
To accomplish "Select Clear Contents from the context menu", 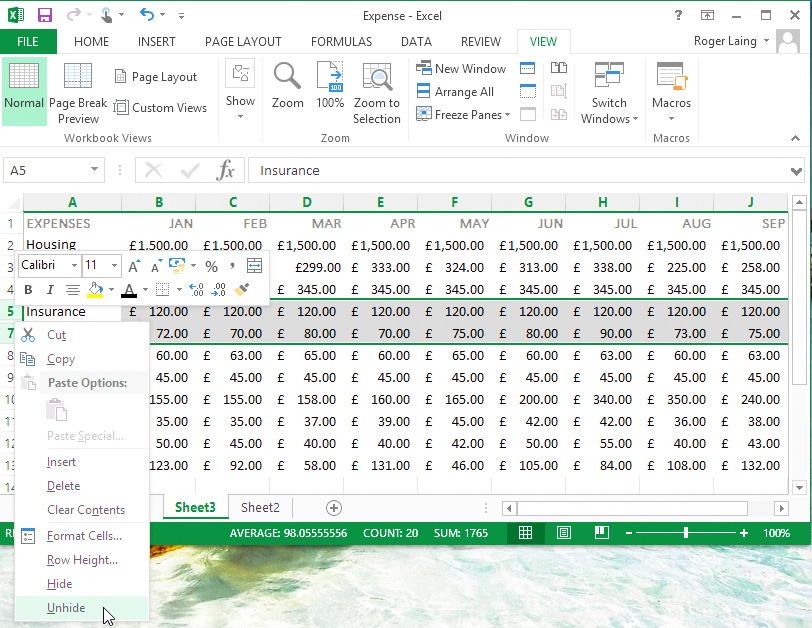I will (x=88, y=510).
